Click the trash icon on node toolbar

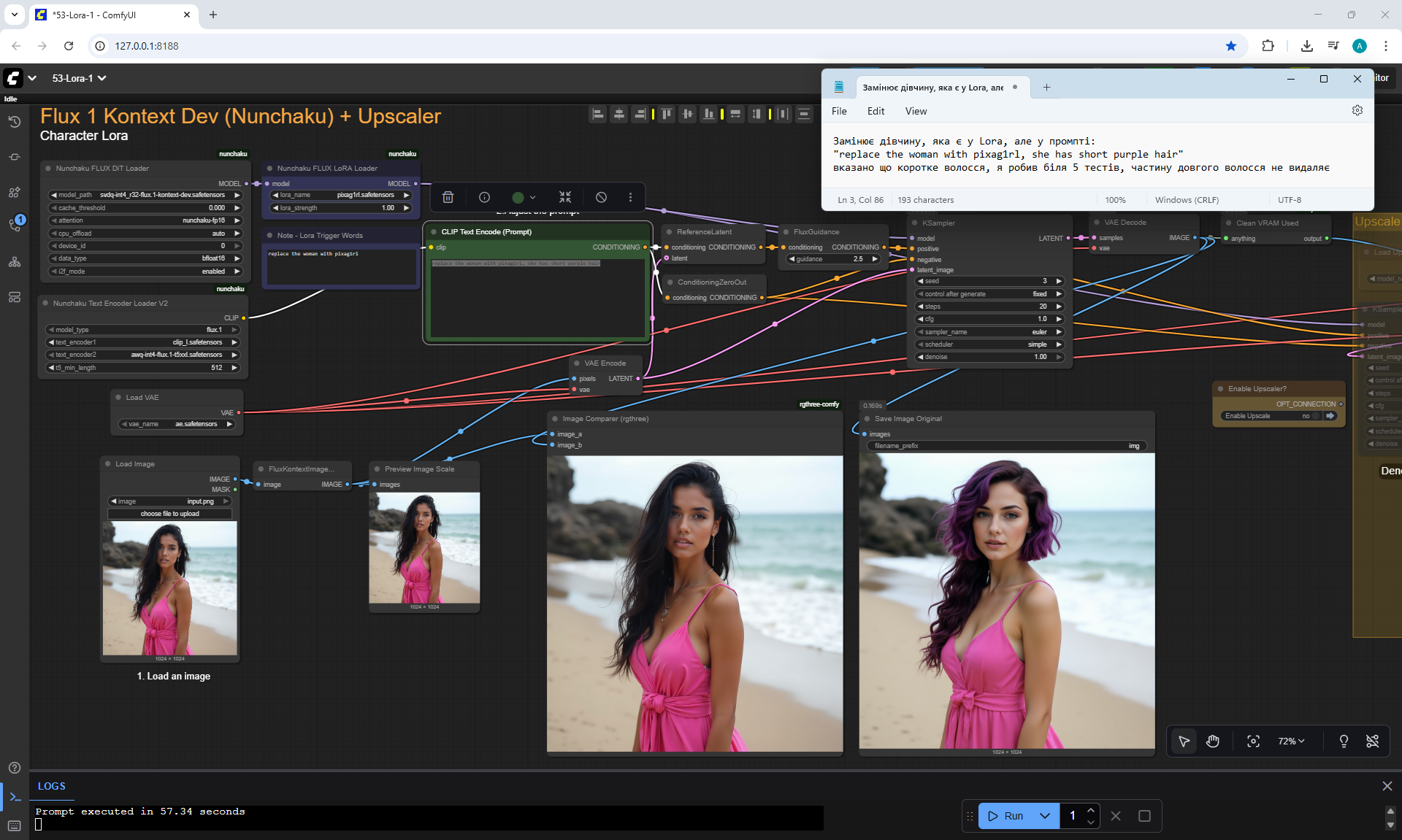pos(448,197)
